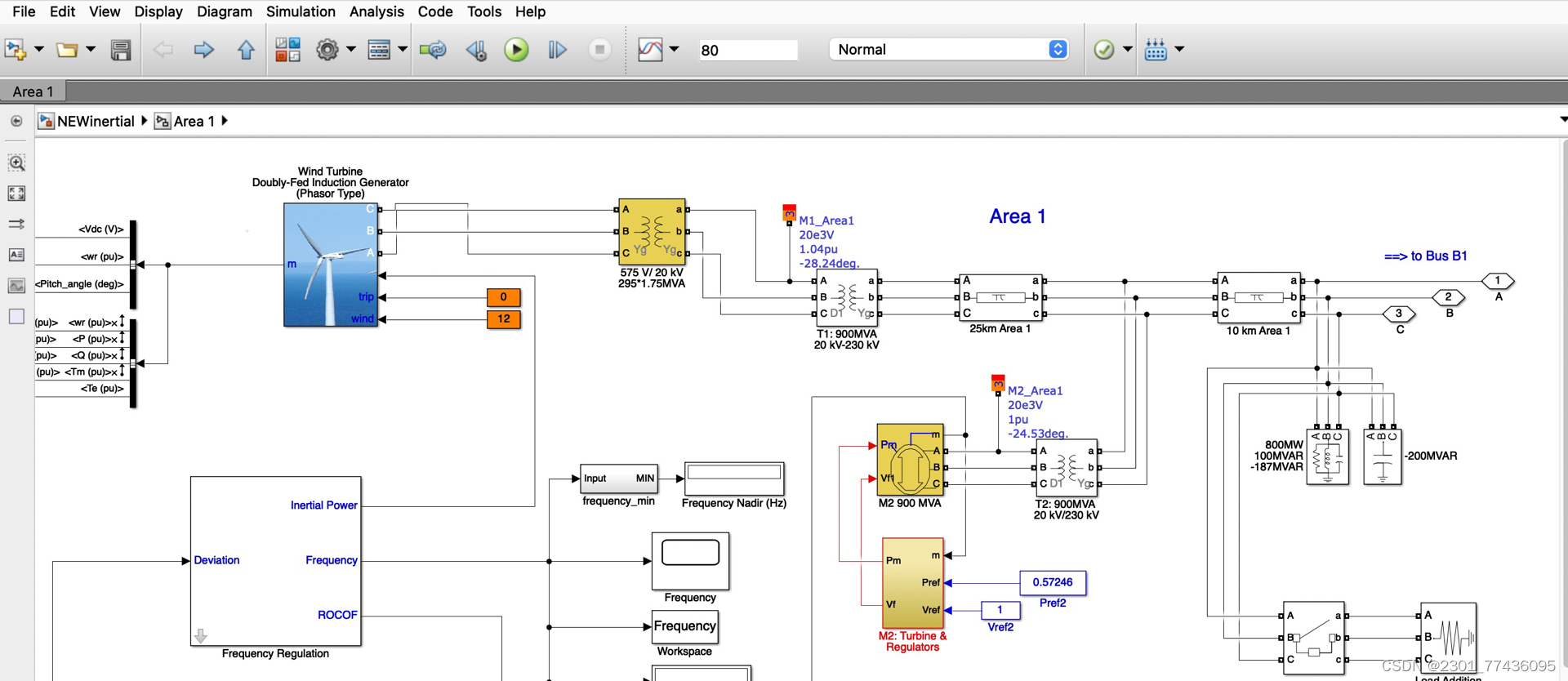Click the Model Advisor checkmark icon

pos(1103,50)
